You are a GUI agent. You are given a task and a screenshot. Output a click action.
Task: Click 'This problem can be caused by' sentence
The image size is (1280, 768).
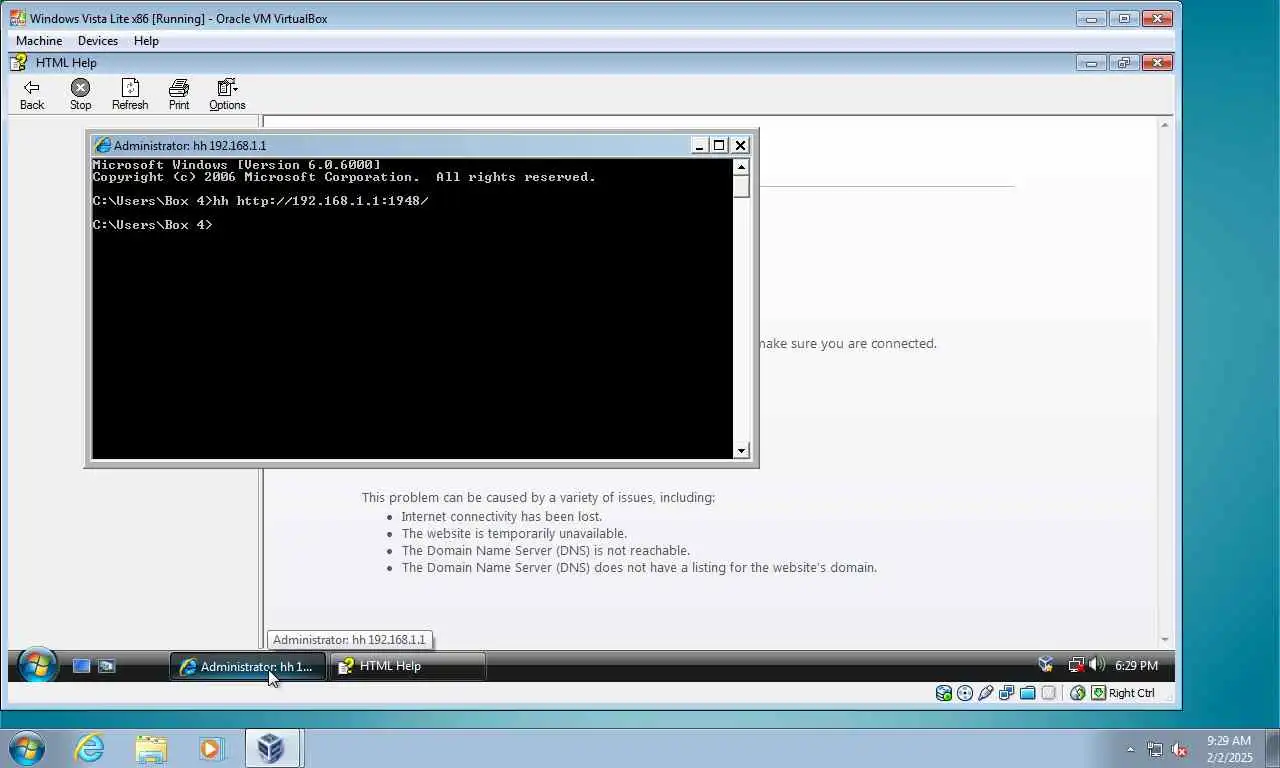pyautogui.click(x=538, y=497)
